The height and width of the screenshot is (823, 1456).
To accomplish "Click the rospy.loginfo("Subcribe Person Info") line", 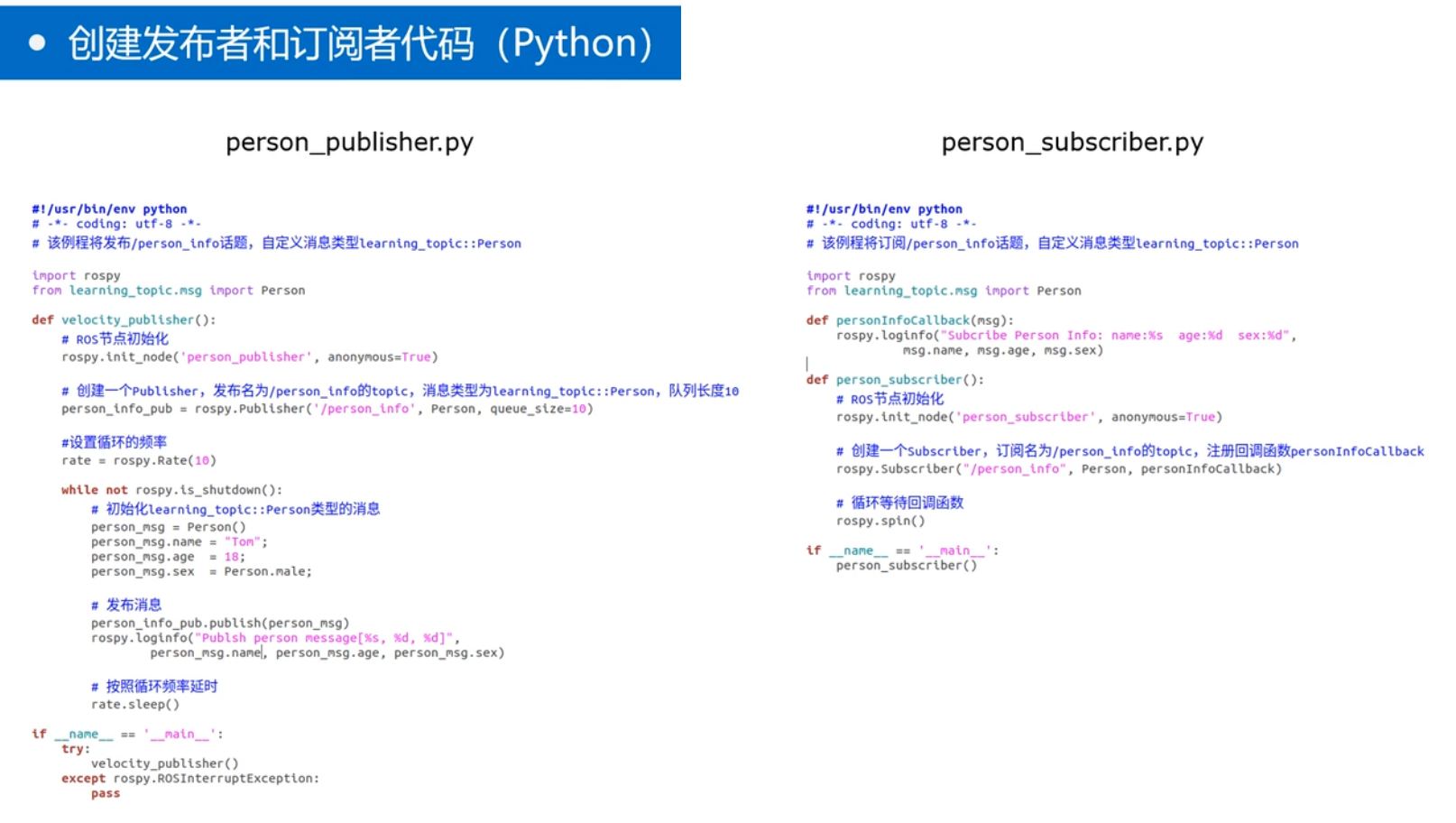I will point(1066,336).
